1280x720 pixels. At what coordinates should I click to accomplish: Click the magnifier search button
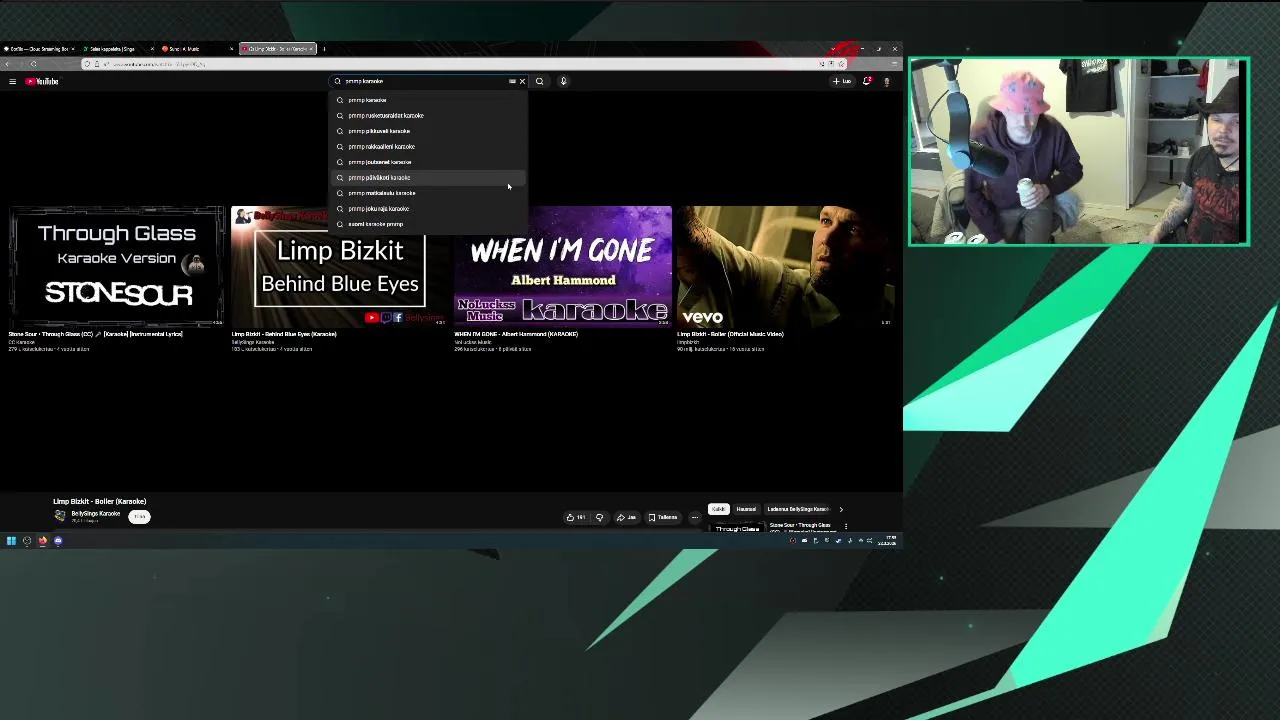pyautogui.click(x=539, y=81)
